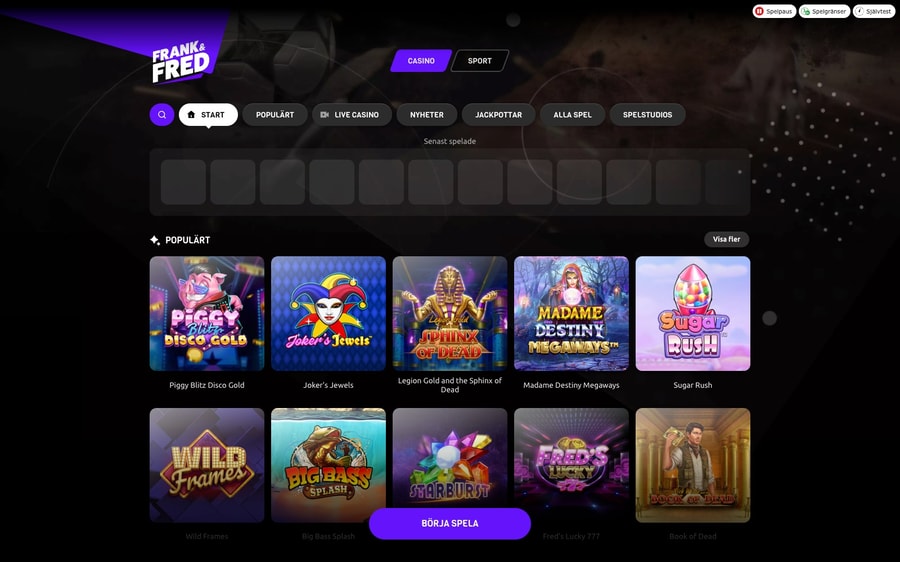Launch Madame Destiny Megaways game
Screen dimensions: 900x562
tap(571, 313)
